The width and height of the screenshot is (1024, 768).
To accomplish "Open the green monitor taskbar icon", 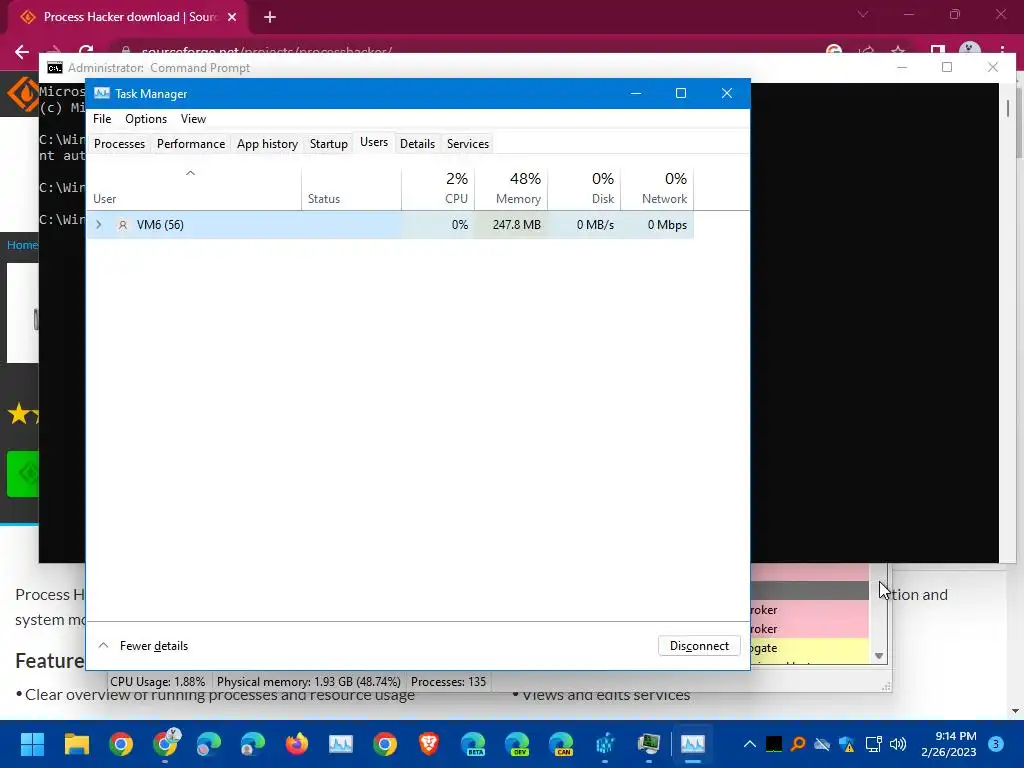I will [x=649, y=744].
